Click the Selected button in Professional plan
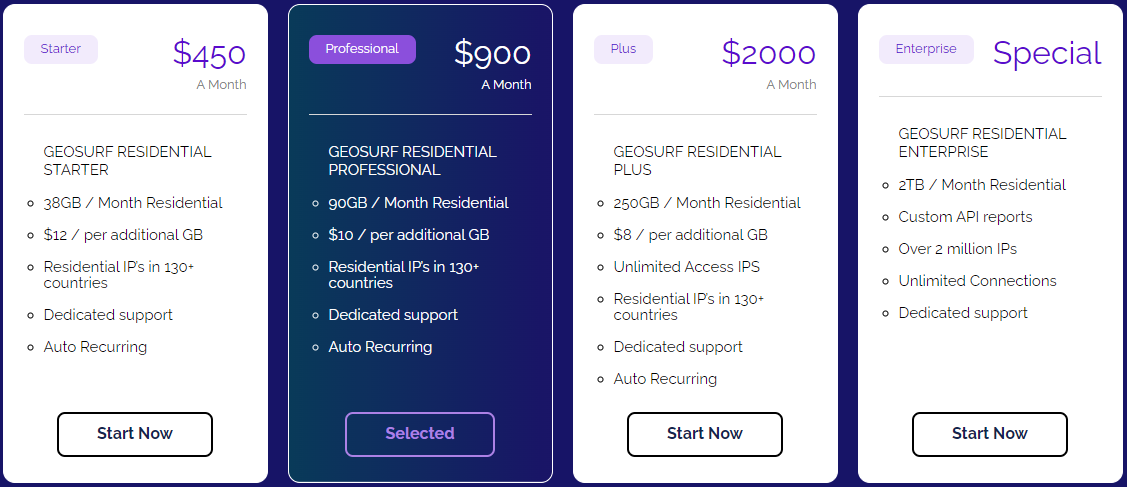Screen dimensions: 1127x487 point(420,434)
